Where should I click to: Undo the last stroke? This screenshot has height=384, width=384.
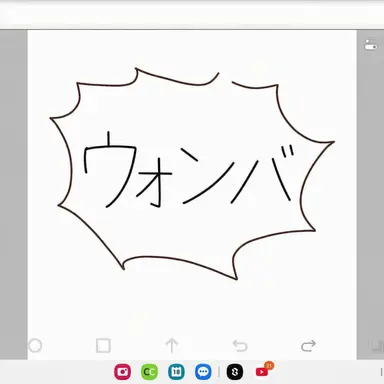(240, 346)
